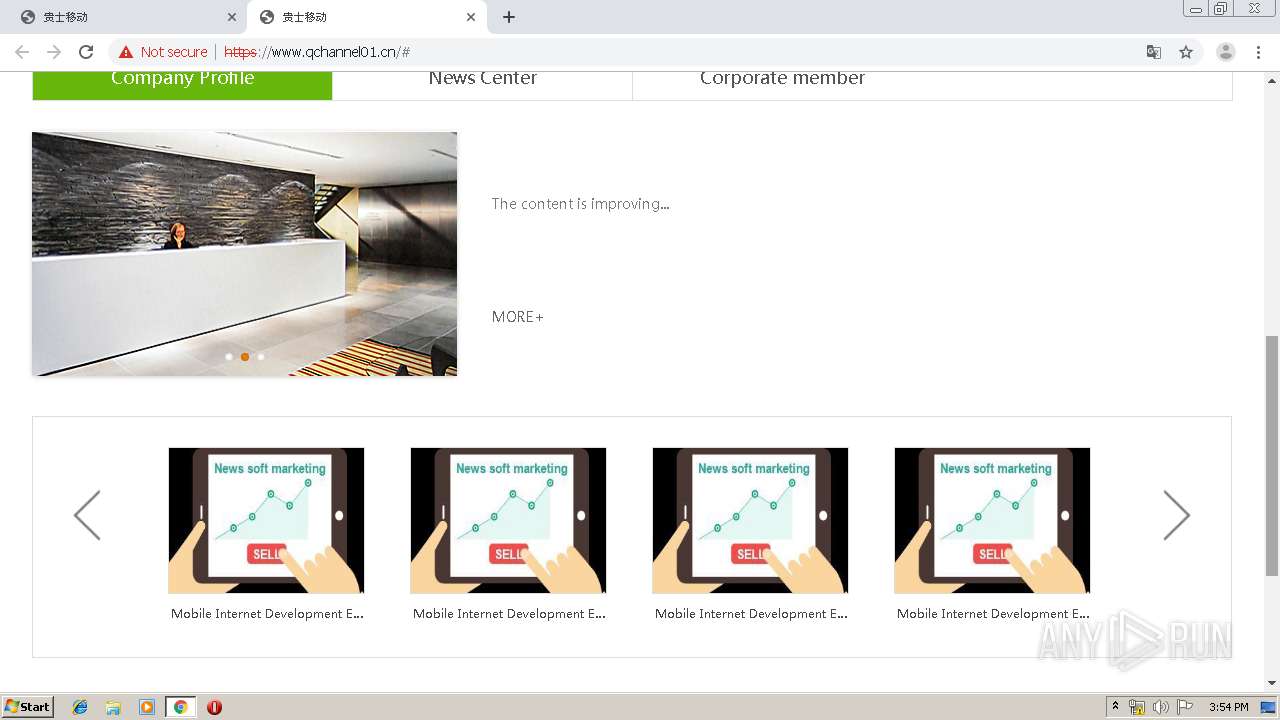Open the Not secure warning icon
Screen dimensions: 1280x720
(x=126, y=52)
